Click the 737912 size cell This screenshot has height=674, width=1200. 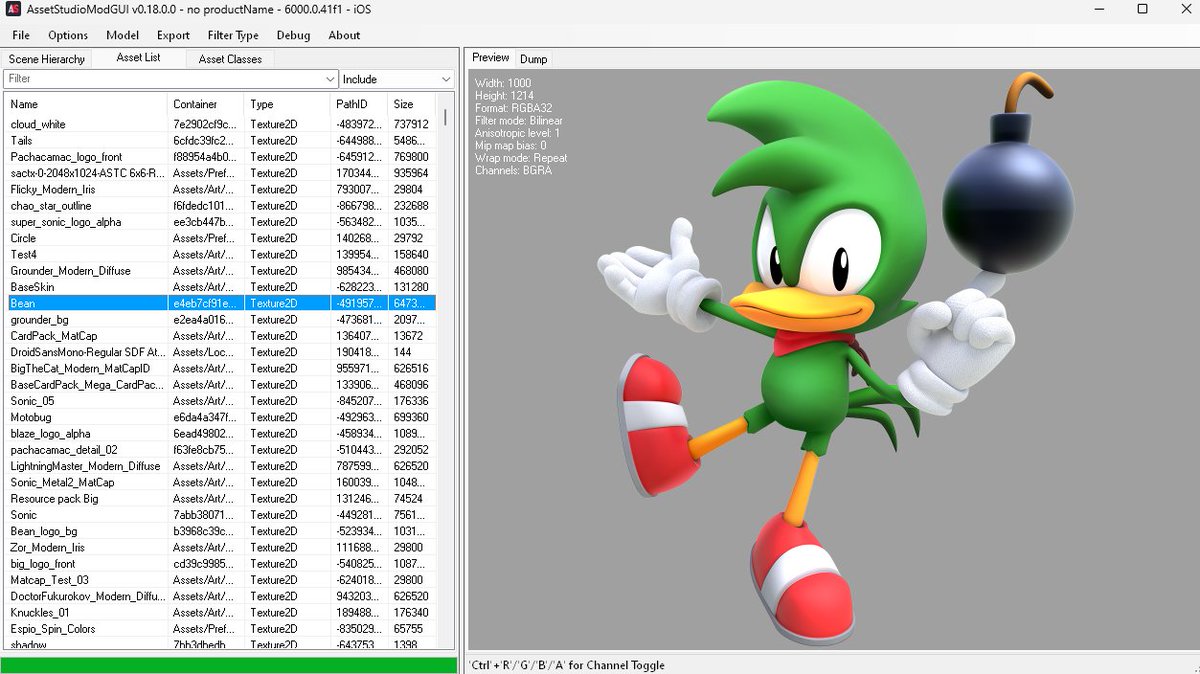[x=411, y=124]
